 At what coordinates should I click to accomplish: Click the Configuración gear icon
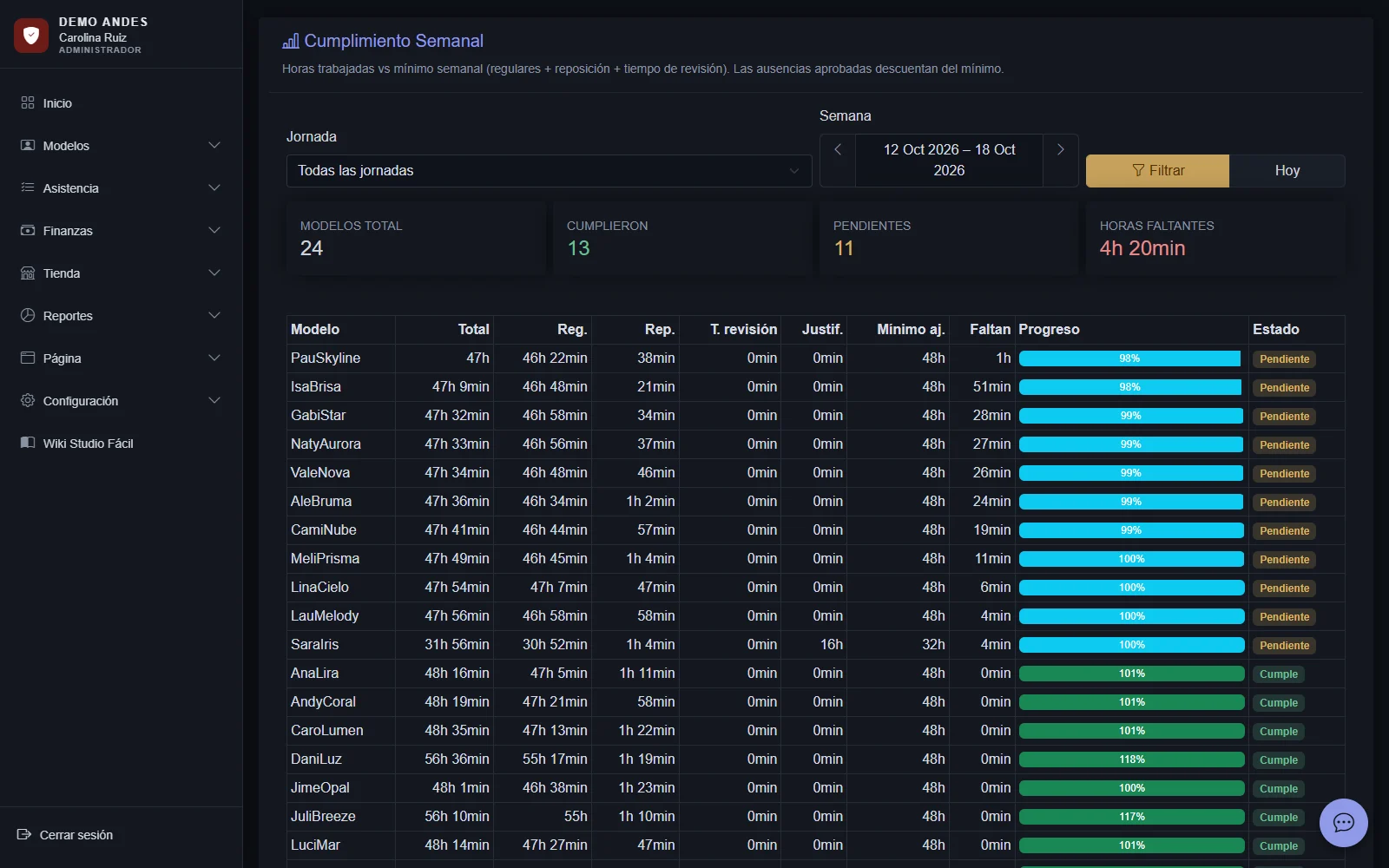[28, 400]
